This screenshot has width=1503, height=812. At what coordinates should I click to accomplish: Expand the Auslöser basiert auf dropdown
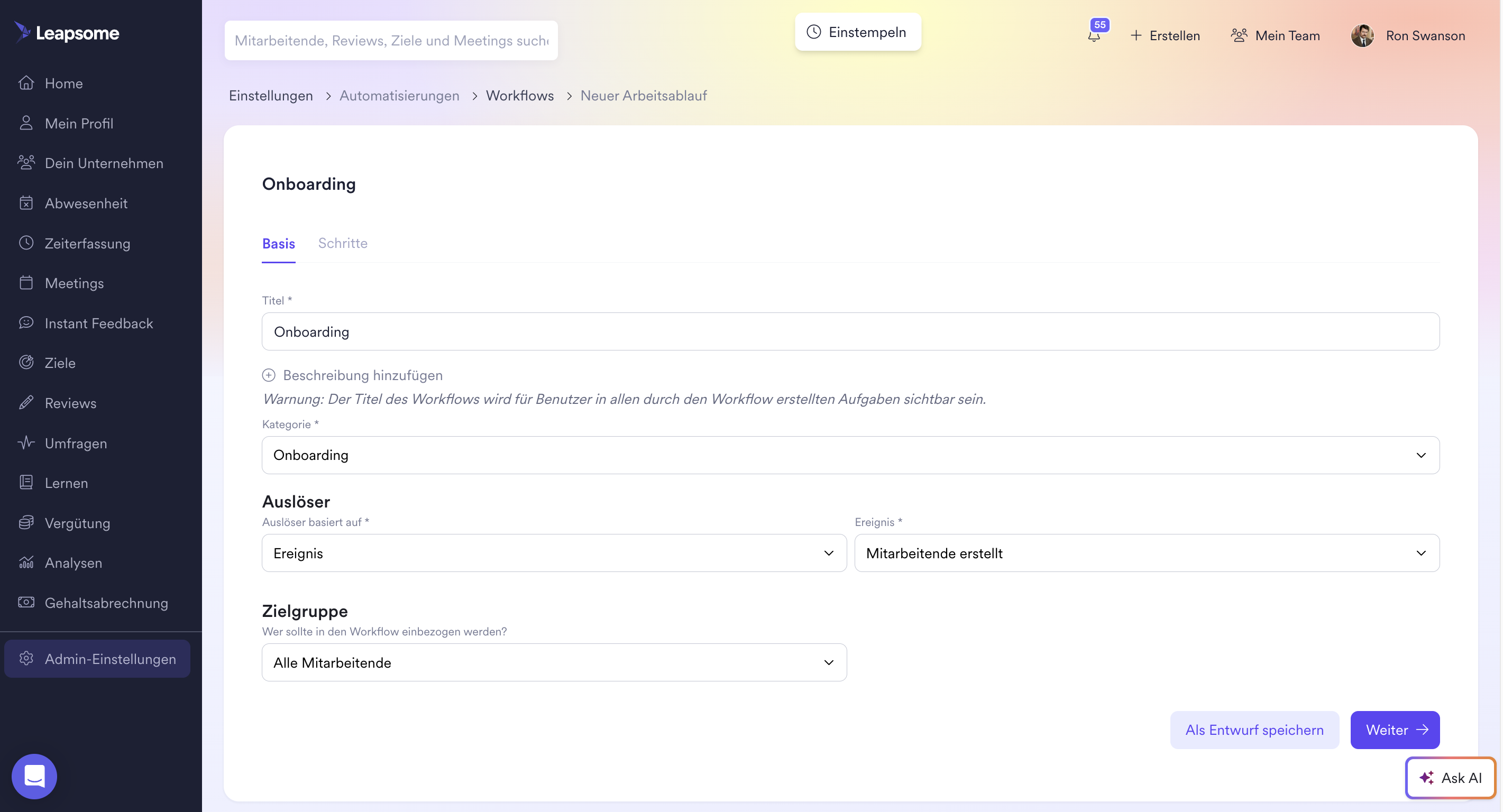click(554, 553)
